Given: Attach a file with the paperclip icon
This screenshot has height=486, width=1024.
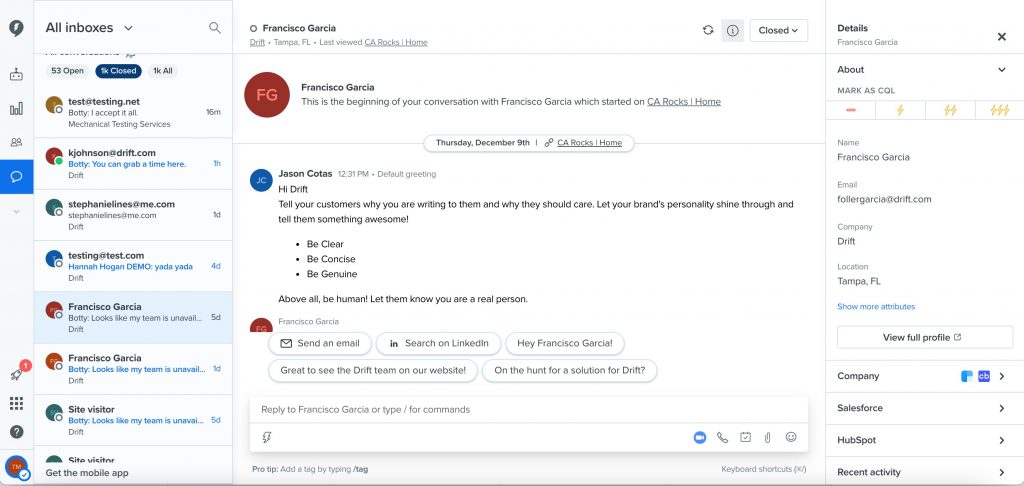Looking at the screenshot, I should (x=767, y=437).
